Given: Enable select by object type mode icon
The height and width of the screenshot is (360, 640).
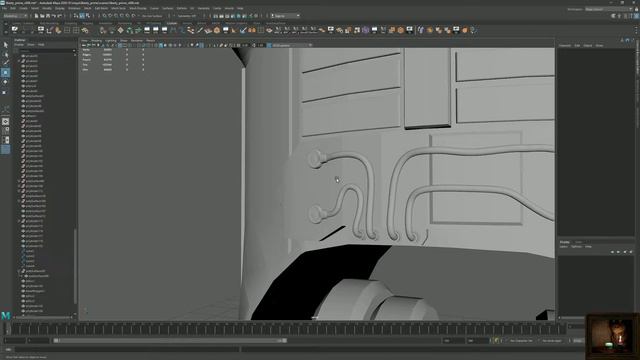Looking at the screenshot, I should (x=82, y=16).
